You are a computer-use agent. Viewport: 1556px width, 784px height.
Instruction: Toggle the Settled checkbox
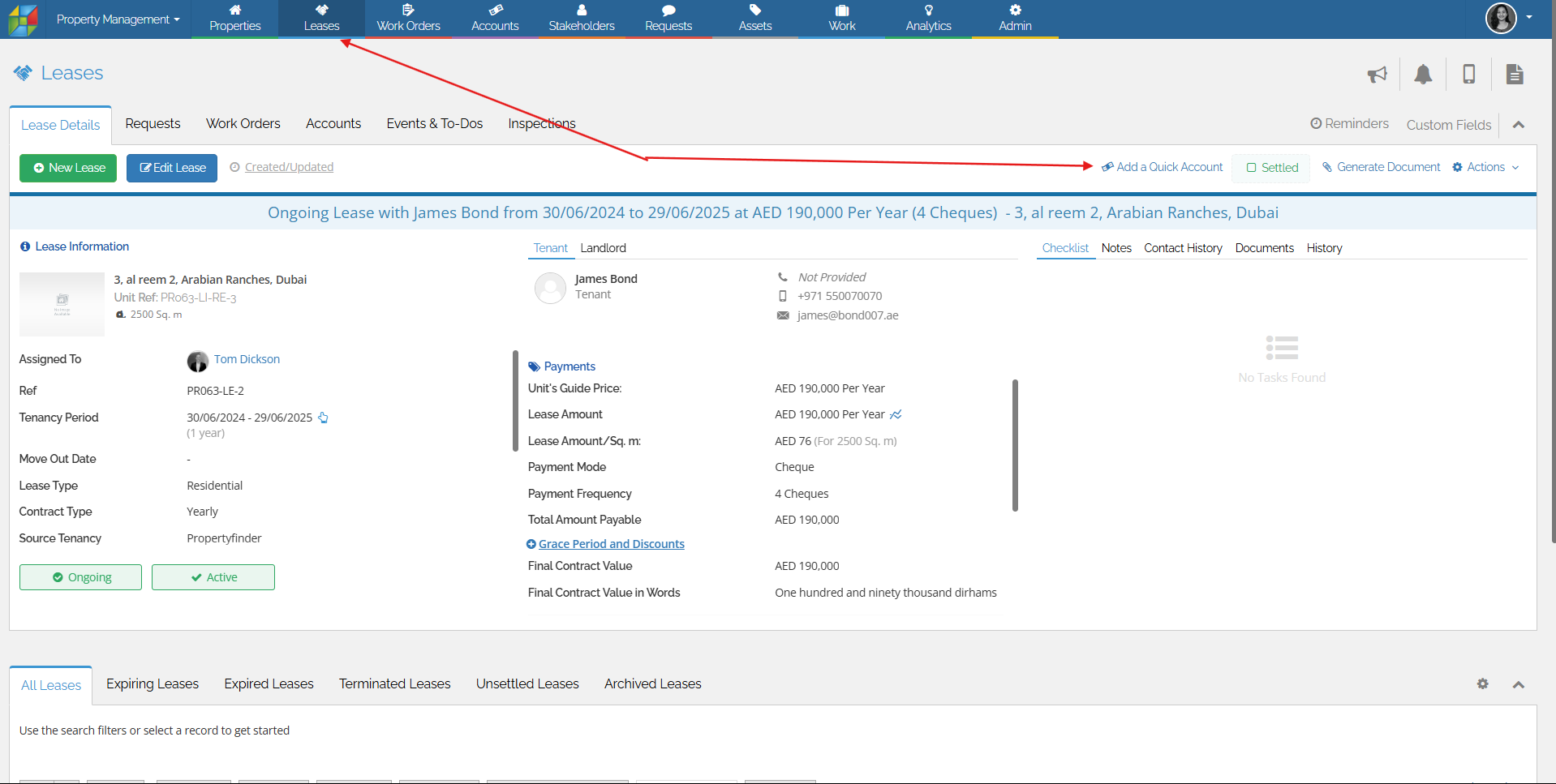(x=1271, y=168)
